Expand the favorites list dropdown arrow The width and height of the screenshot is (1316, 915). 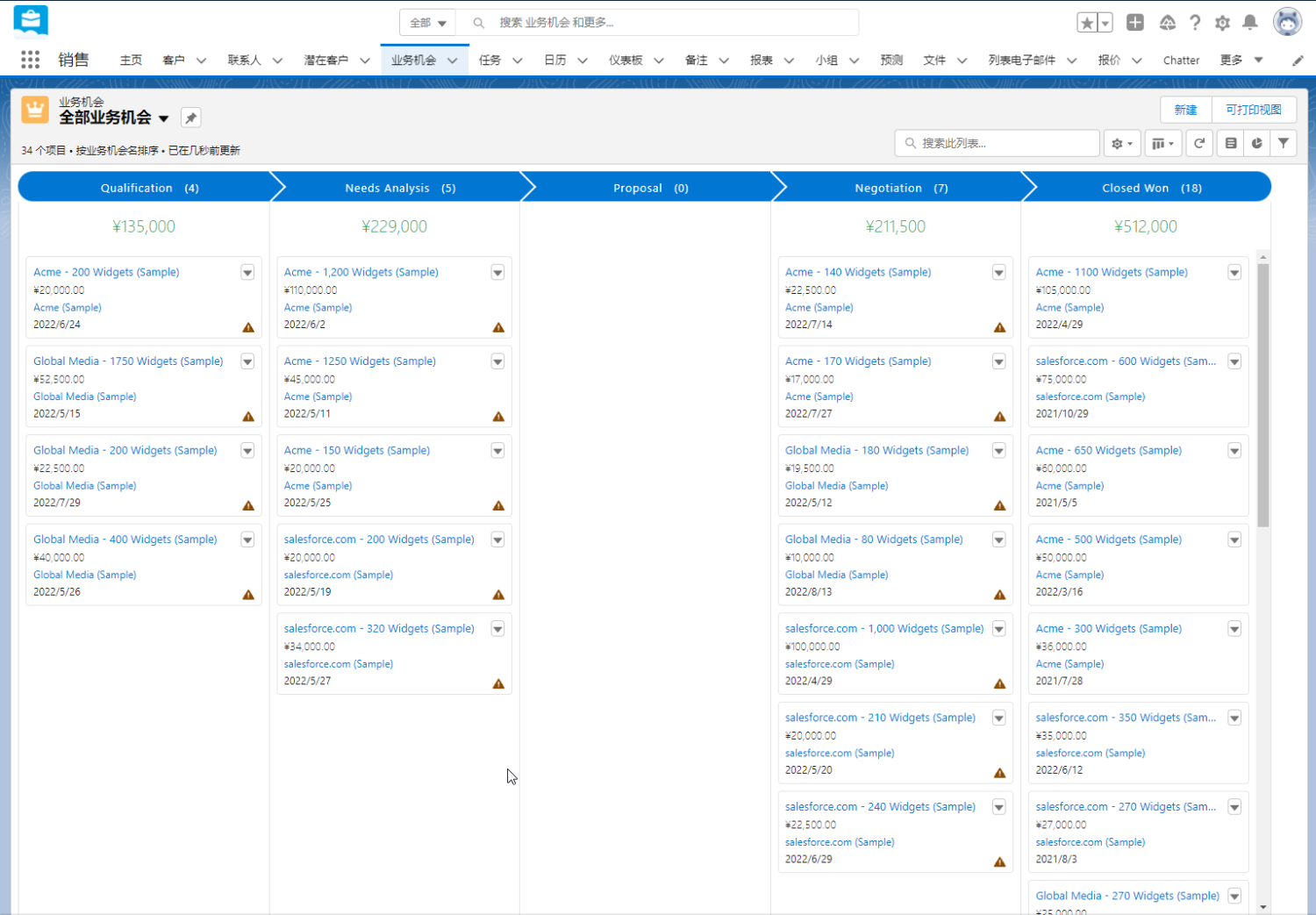pyautogui.click(x=1105, y=23)
